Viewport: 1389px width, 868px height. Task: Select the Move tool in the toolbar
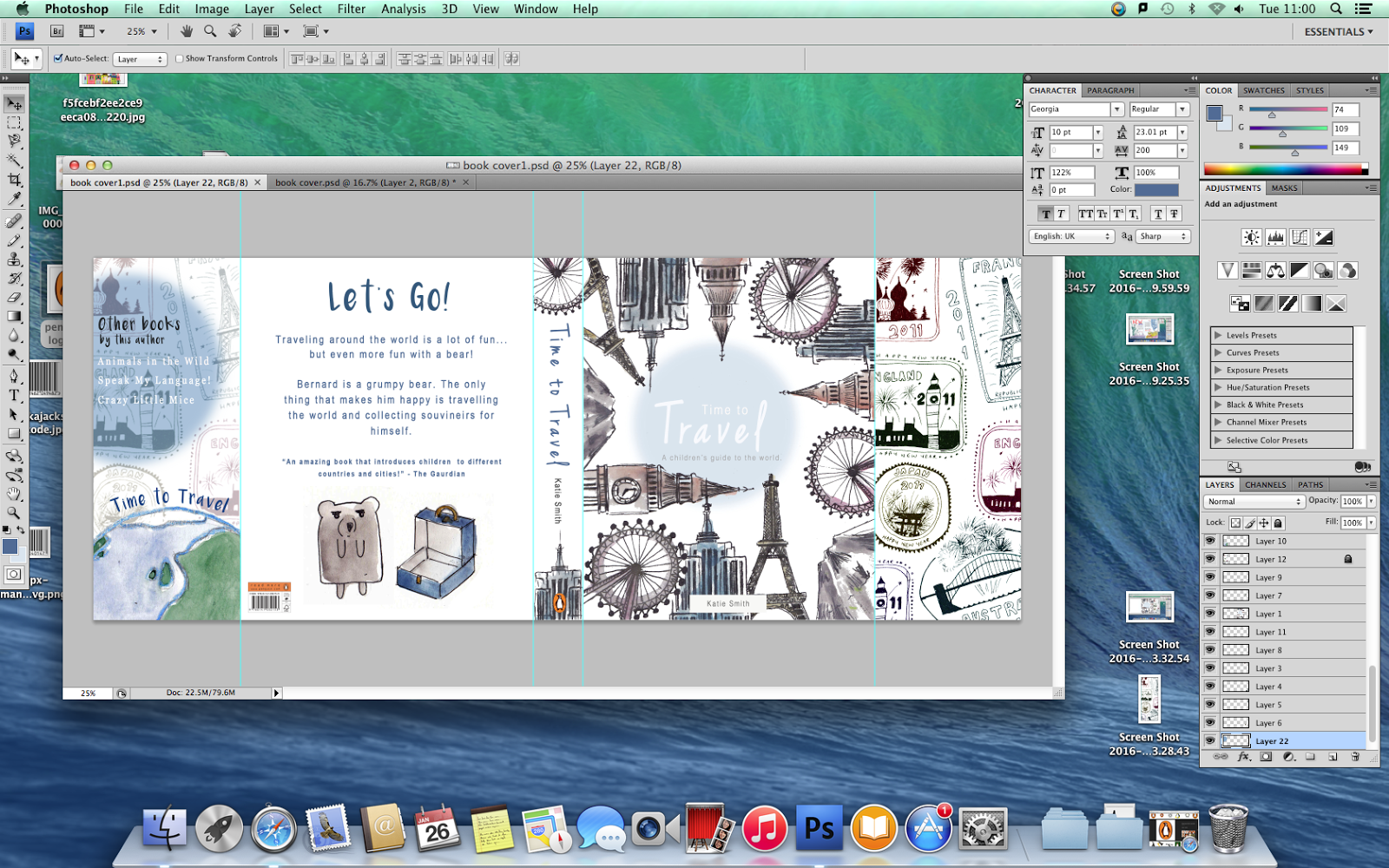pos(15,102)
